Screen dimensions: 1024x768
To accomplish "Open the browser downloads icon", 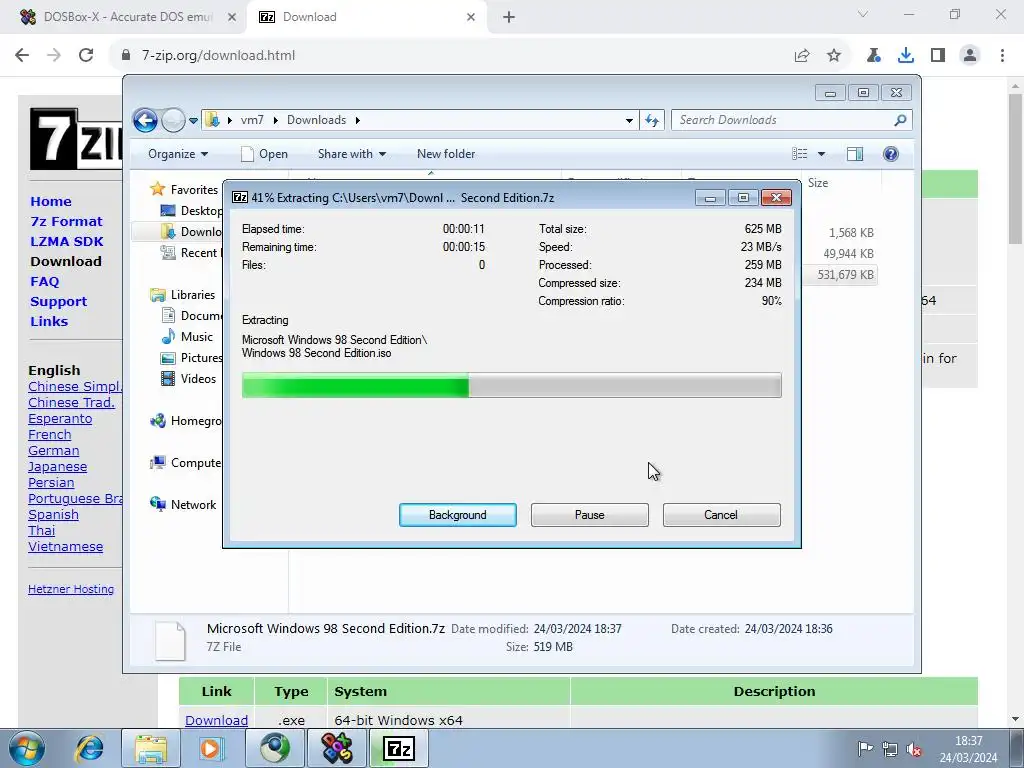I will [906, 56].
